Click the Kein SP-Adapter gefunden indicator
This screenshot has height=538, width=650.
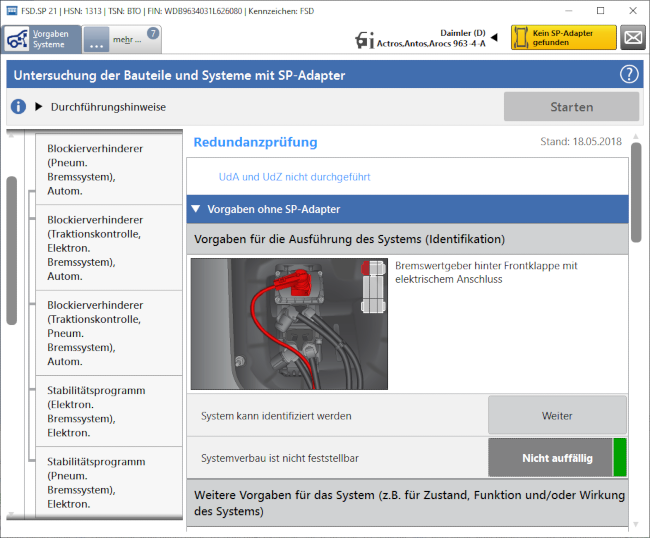(x=563, y=38)
